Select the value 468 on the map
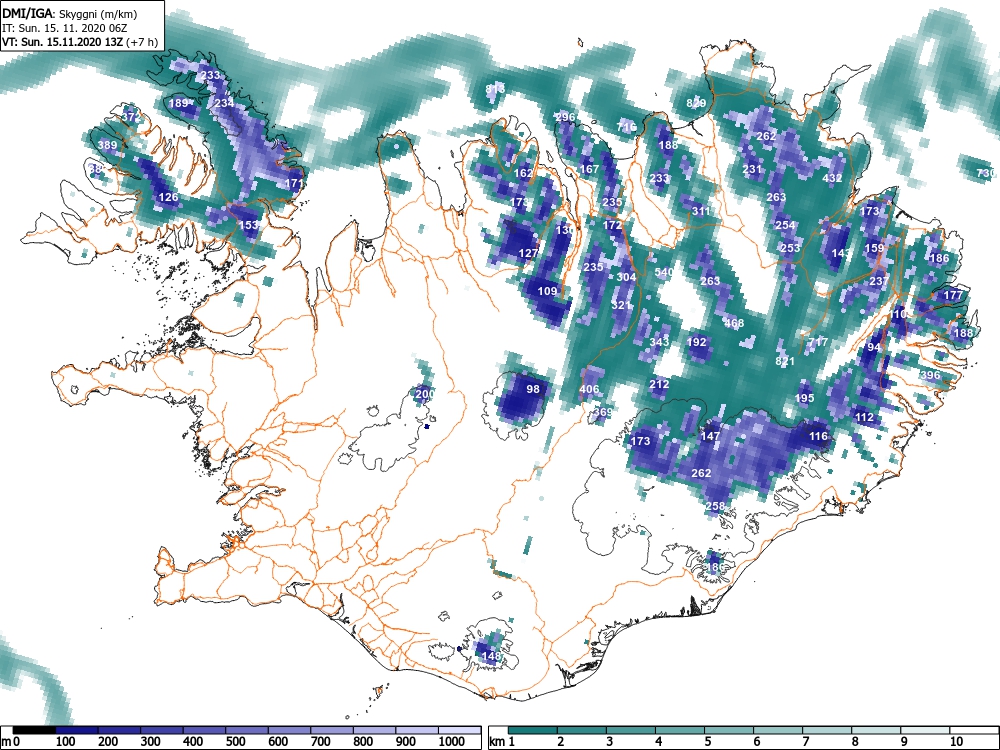 coord(734,323)
